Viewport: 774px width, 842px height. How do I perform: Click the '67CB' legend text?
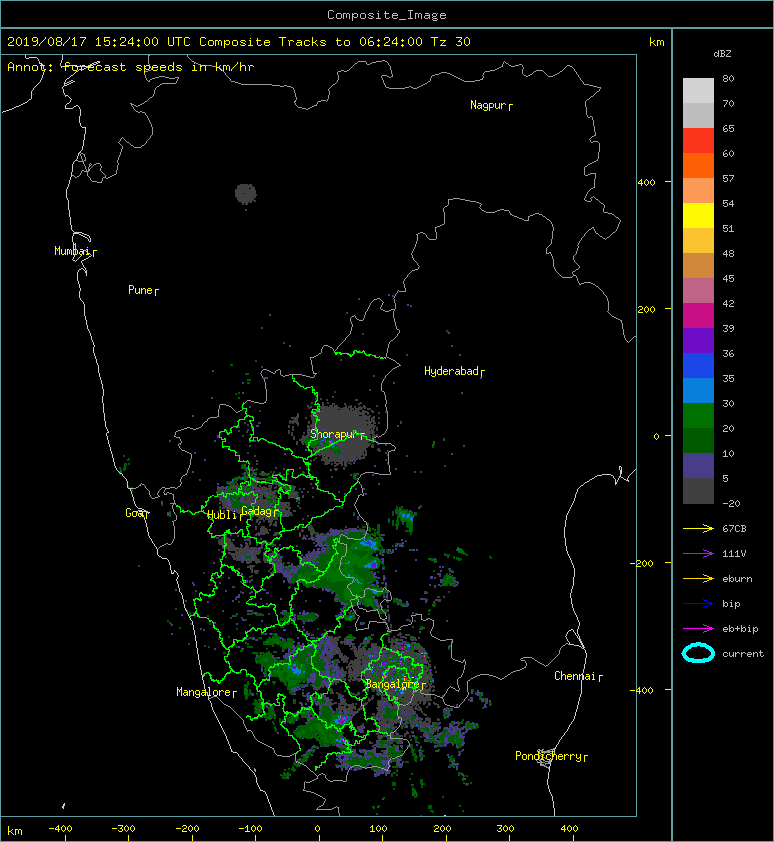pyautogui.click(x=734, y=529)
